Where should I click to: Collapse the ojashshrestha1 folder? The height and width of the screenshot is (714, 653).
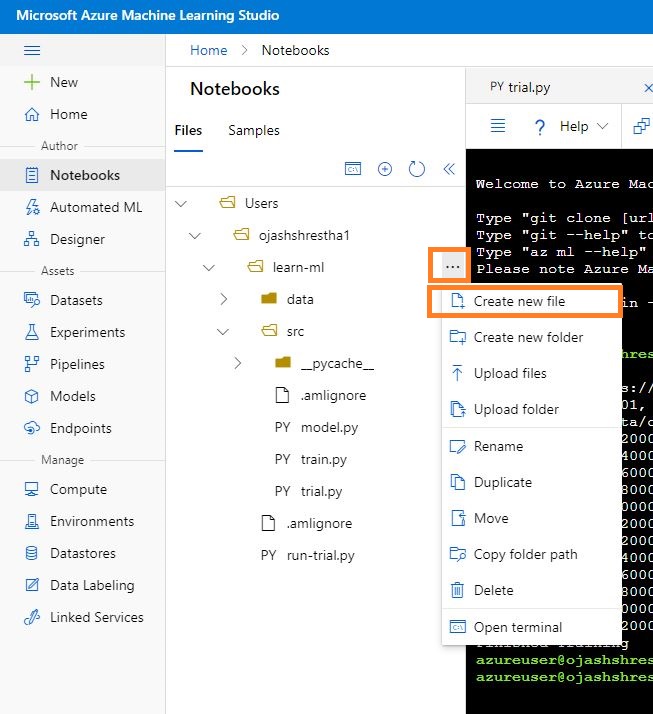pyautogui.click(x=195, y=235)
